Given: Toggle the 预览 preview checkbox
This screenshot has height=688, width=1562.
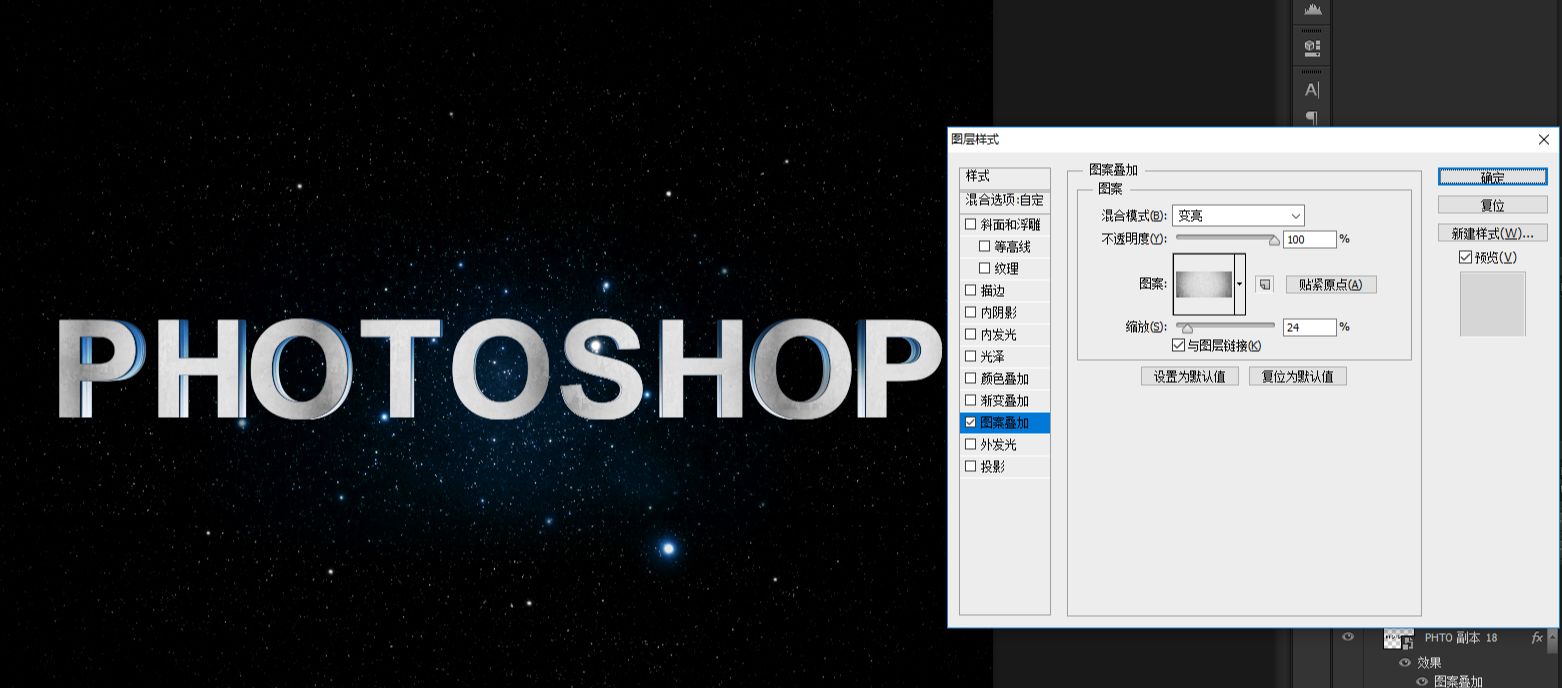Looking at the screenshot, I should click(x=1465, y=257).
